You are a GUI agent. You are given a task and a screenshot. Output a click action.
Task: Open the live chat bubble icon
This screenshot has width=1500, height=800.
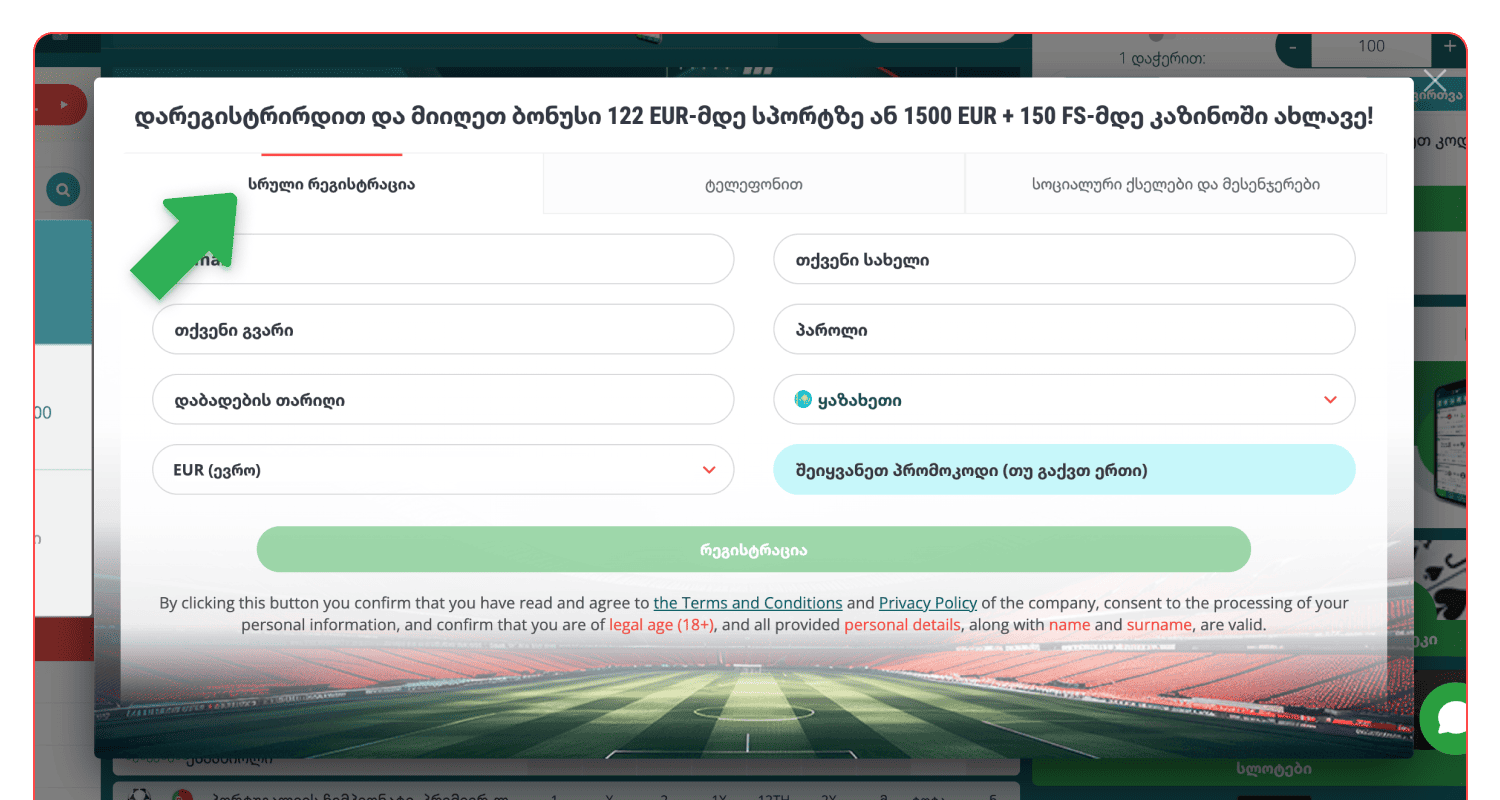click(1450, 718)
